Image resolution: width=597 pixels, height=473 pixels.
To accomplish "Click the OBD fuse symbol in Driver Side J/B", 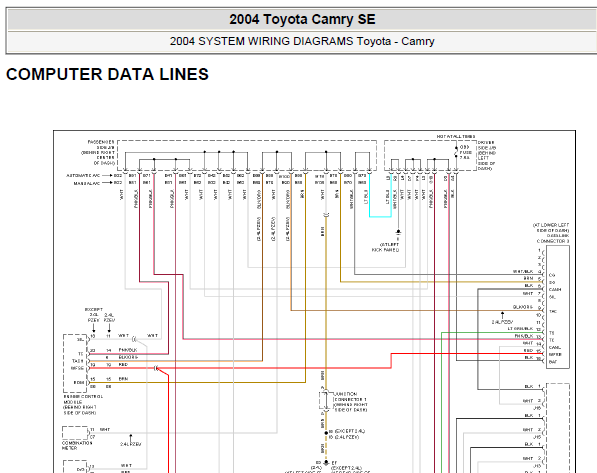I will coord(456,152).
